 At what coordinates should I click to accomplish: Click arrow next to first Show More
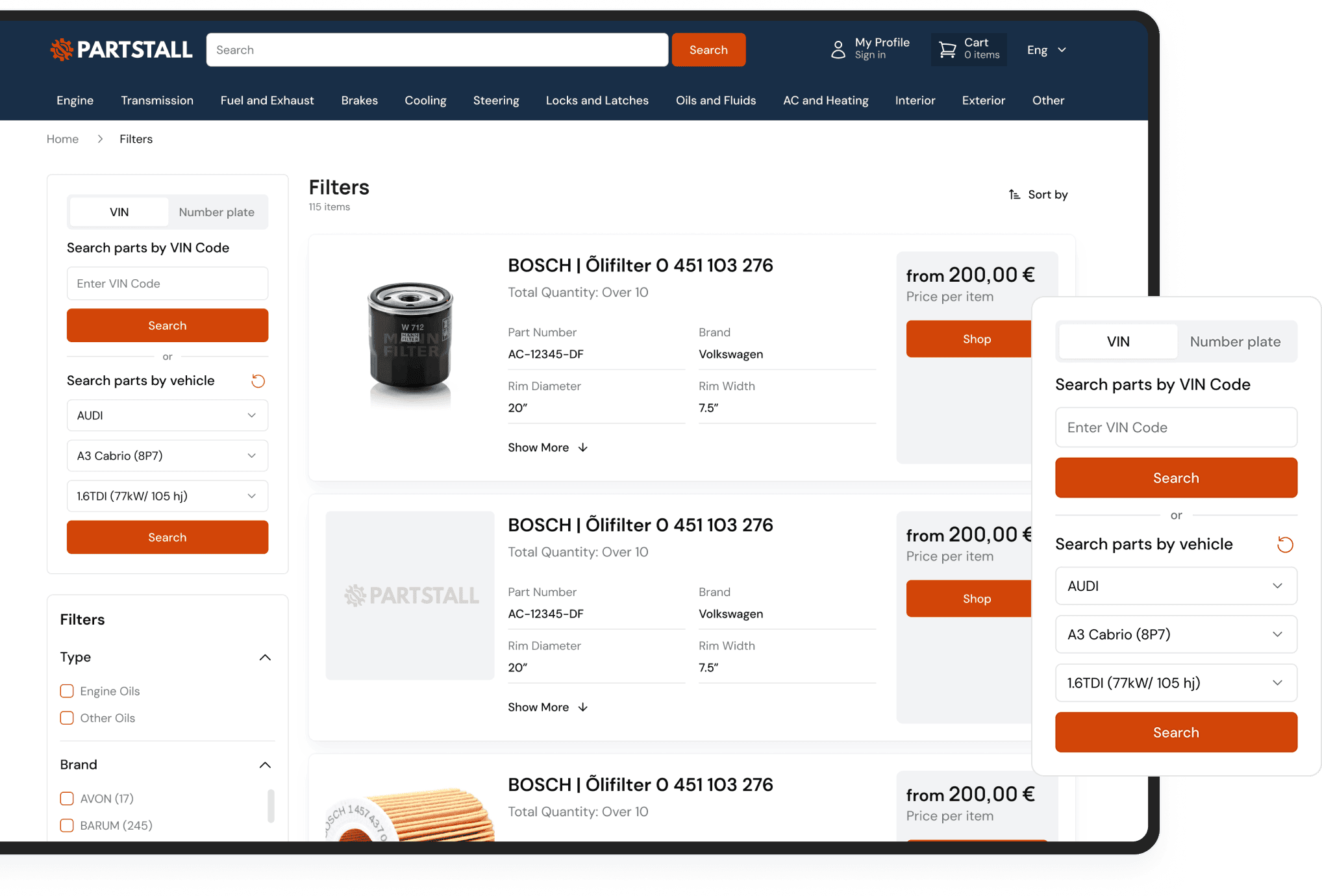(x=583, y=447)
